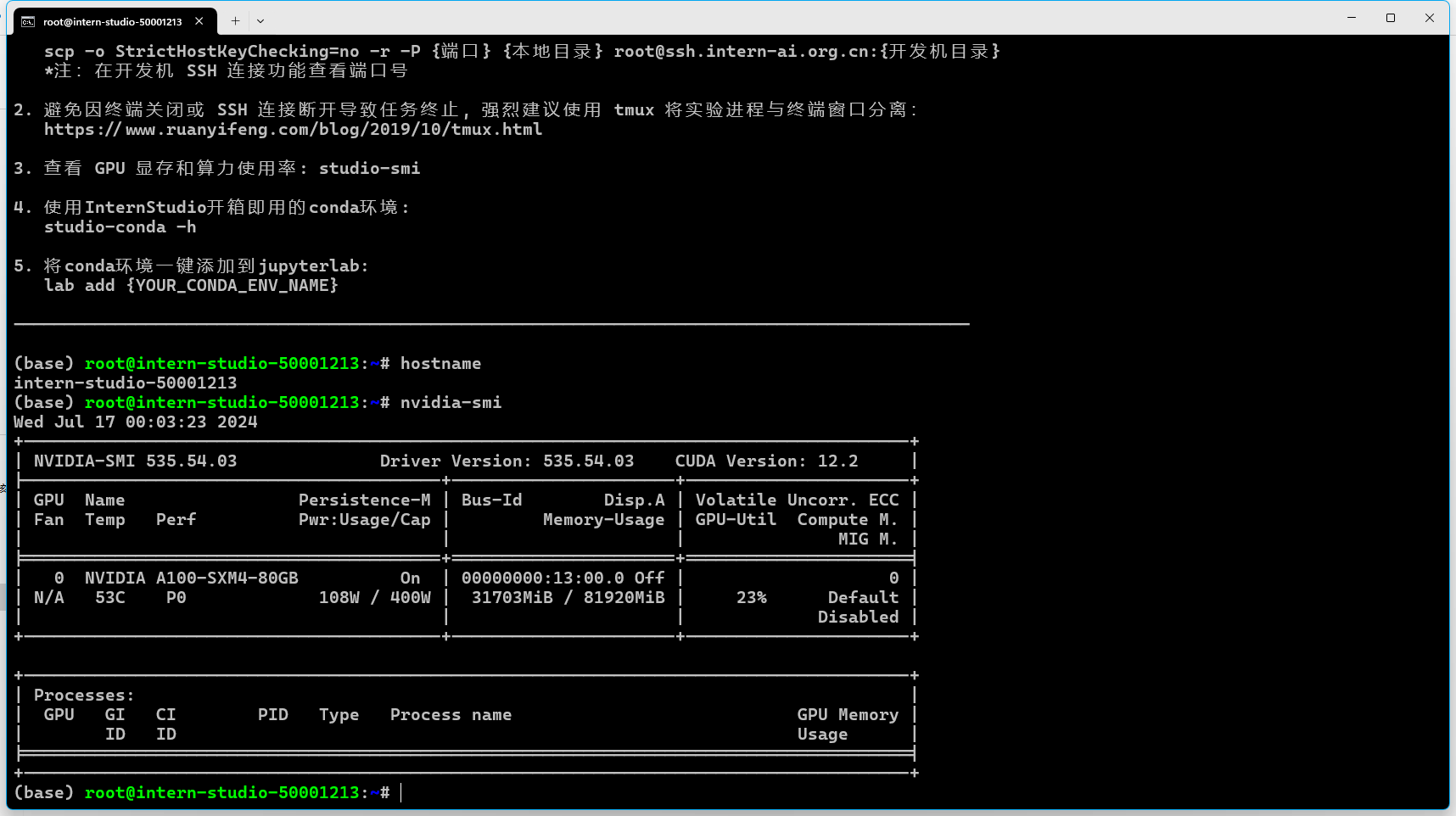This screenshot has height=816, width=1456.
Task: Click the 'studio-conda -h' command line
Action: click(120, 227)
